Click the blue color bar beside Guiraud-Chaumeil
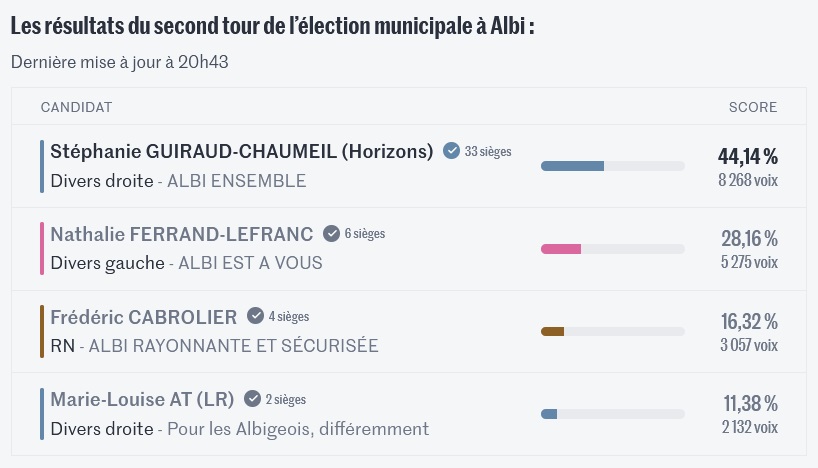818x468 pixels. point(42,165)
